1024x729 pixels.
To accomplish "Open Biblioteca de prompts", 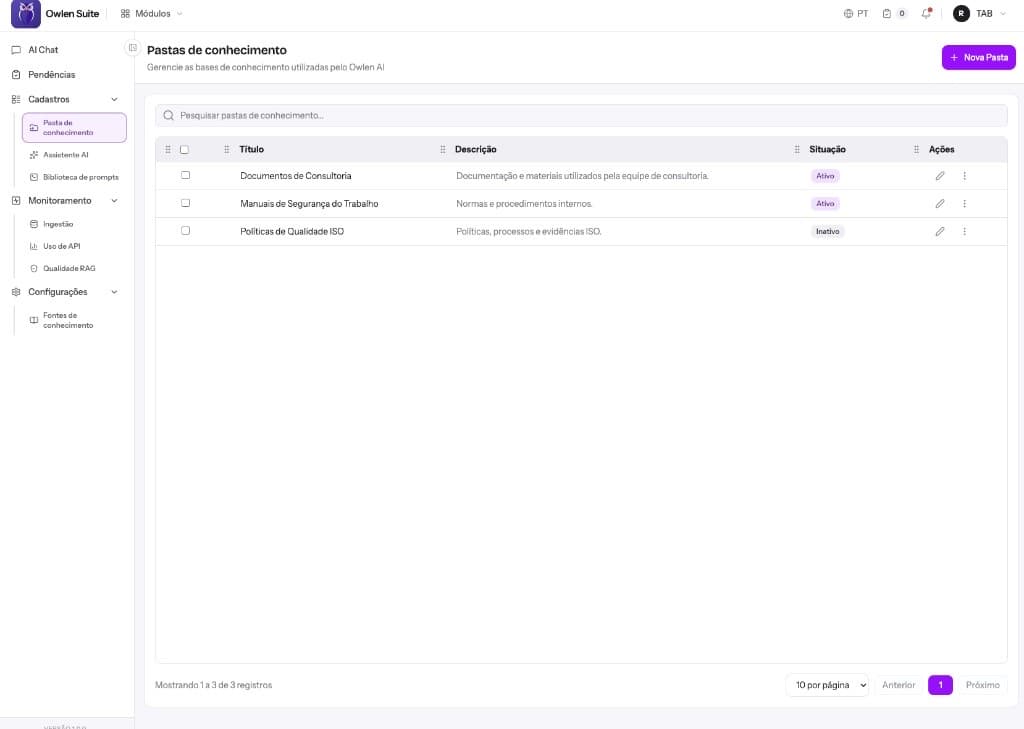I will pos(81,177).
